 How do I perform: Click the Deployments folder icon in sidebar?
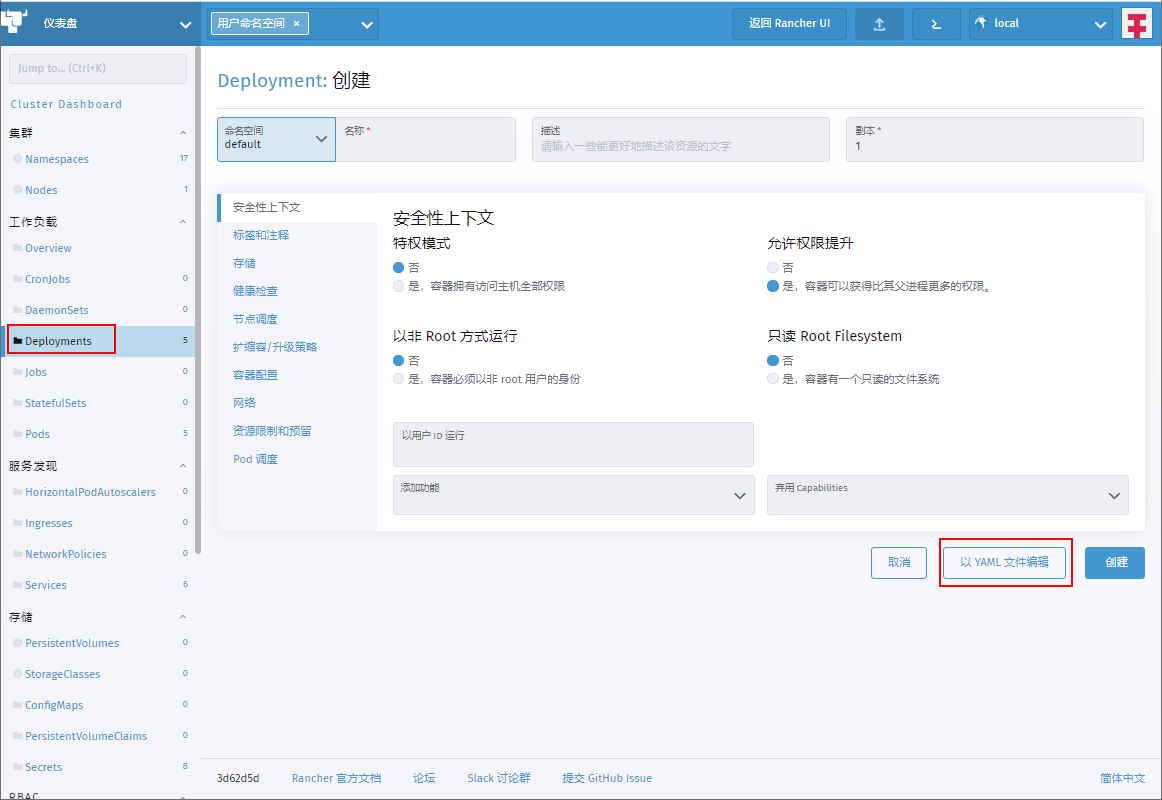pyautogui.click(x=17, y=341)
